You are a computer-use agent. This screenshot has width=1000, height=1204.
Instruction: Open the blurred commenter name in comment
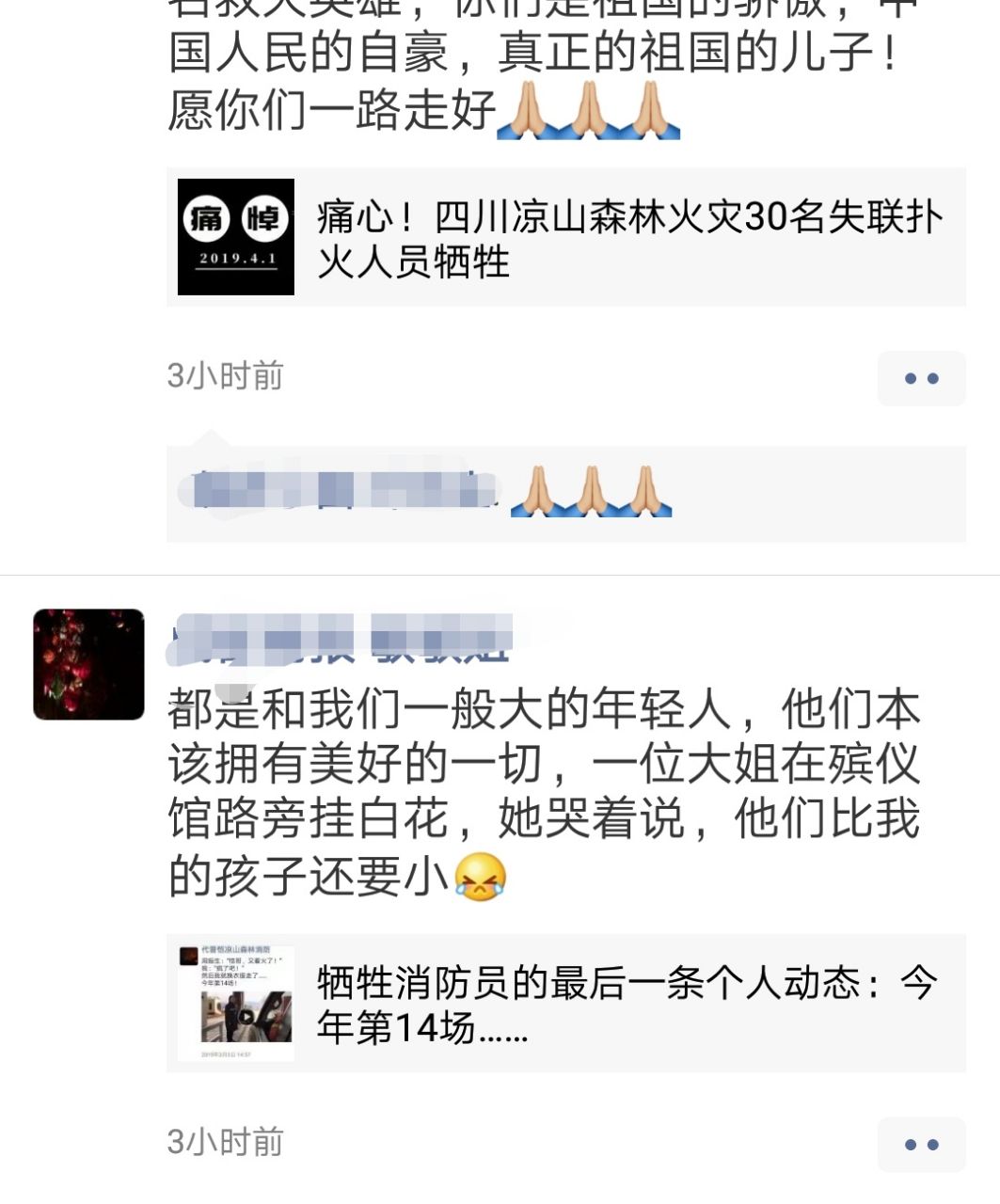pos(339,490)
